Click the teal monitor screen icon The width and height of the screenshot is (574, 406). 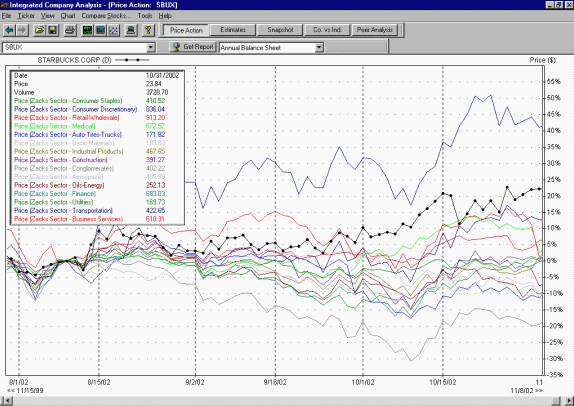point(100,30)
